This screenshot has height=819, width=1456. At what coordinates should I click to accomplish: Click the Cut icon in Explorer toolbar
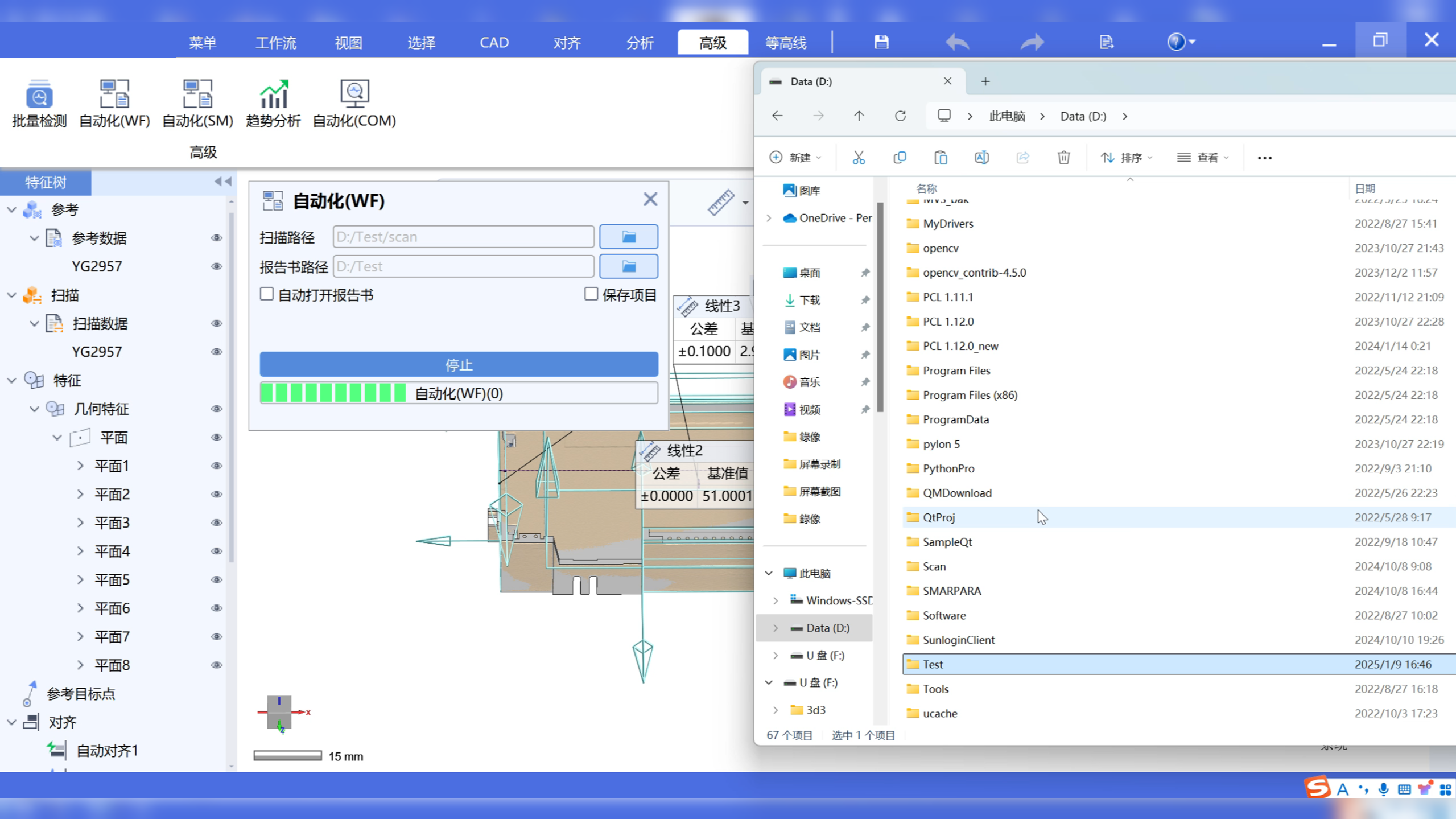859,158
